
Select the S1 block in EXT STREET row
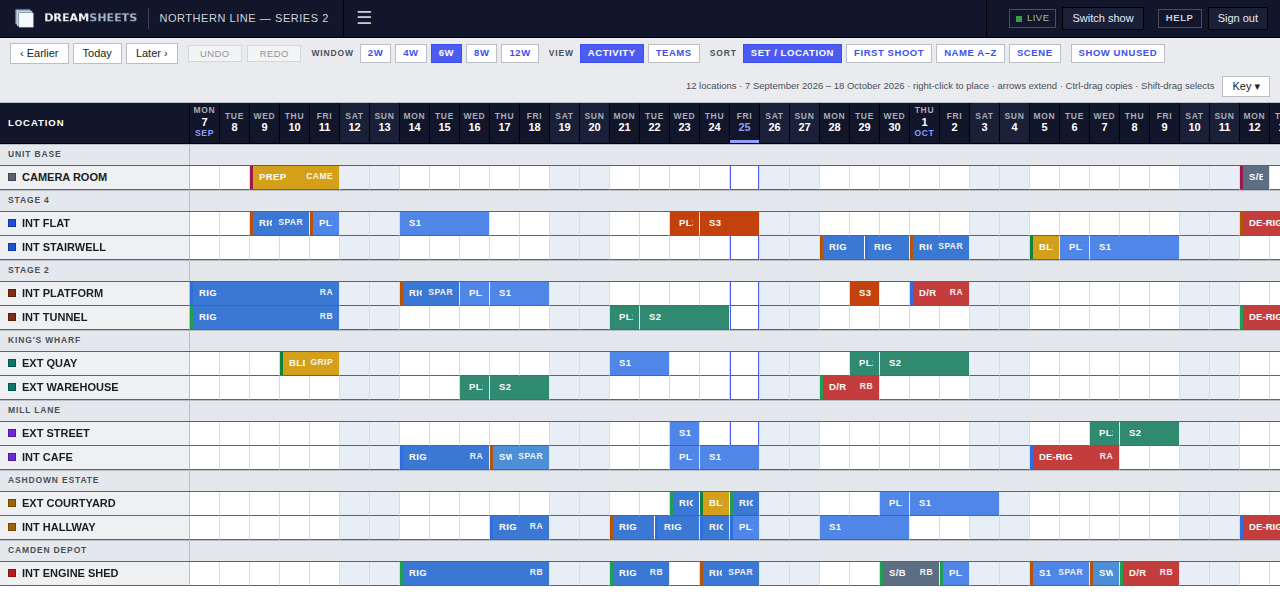click(684, 433)
